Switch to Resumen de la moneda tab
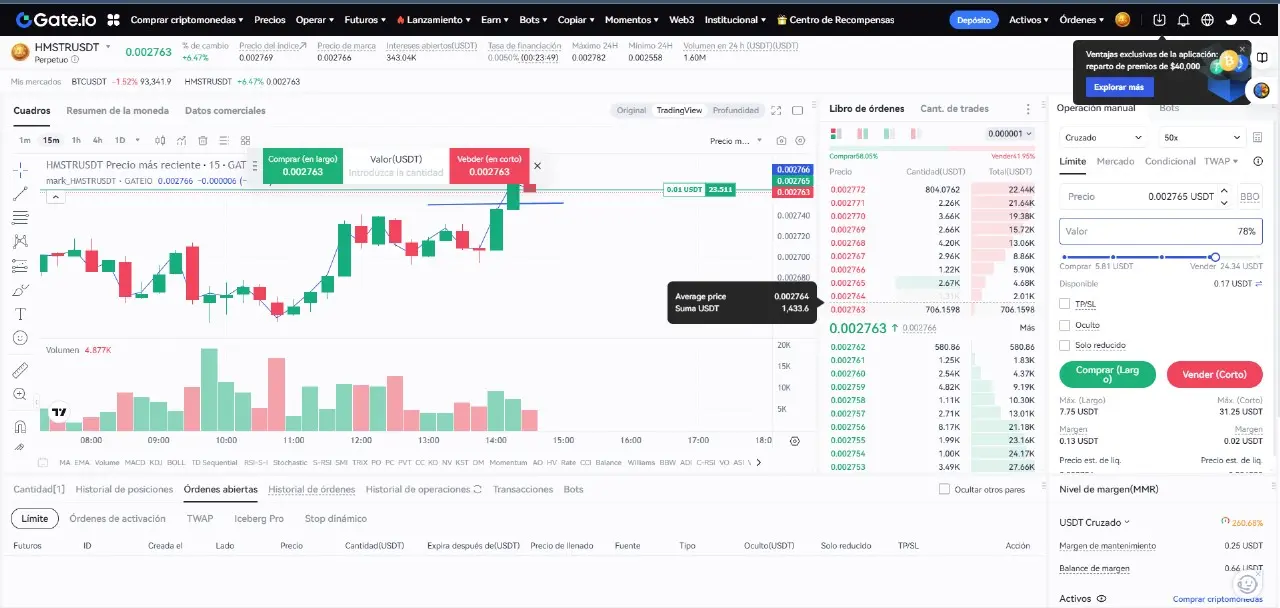 click(117, 110)
